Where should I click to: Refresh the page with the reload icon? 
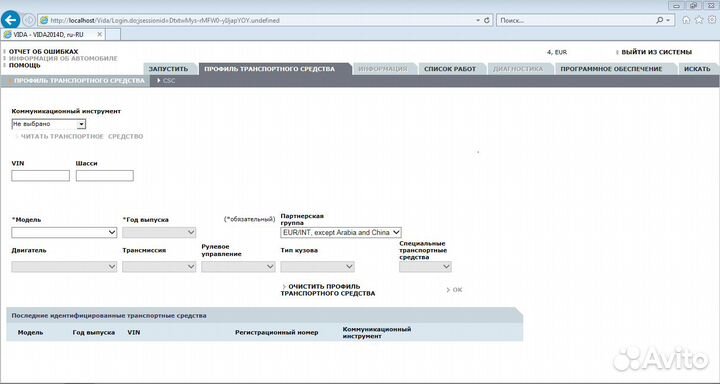point(487,20)
